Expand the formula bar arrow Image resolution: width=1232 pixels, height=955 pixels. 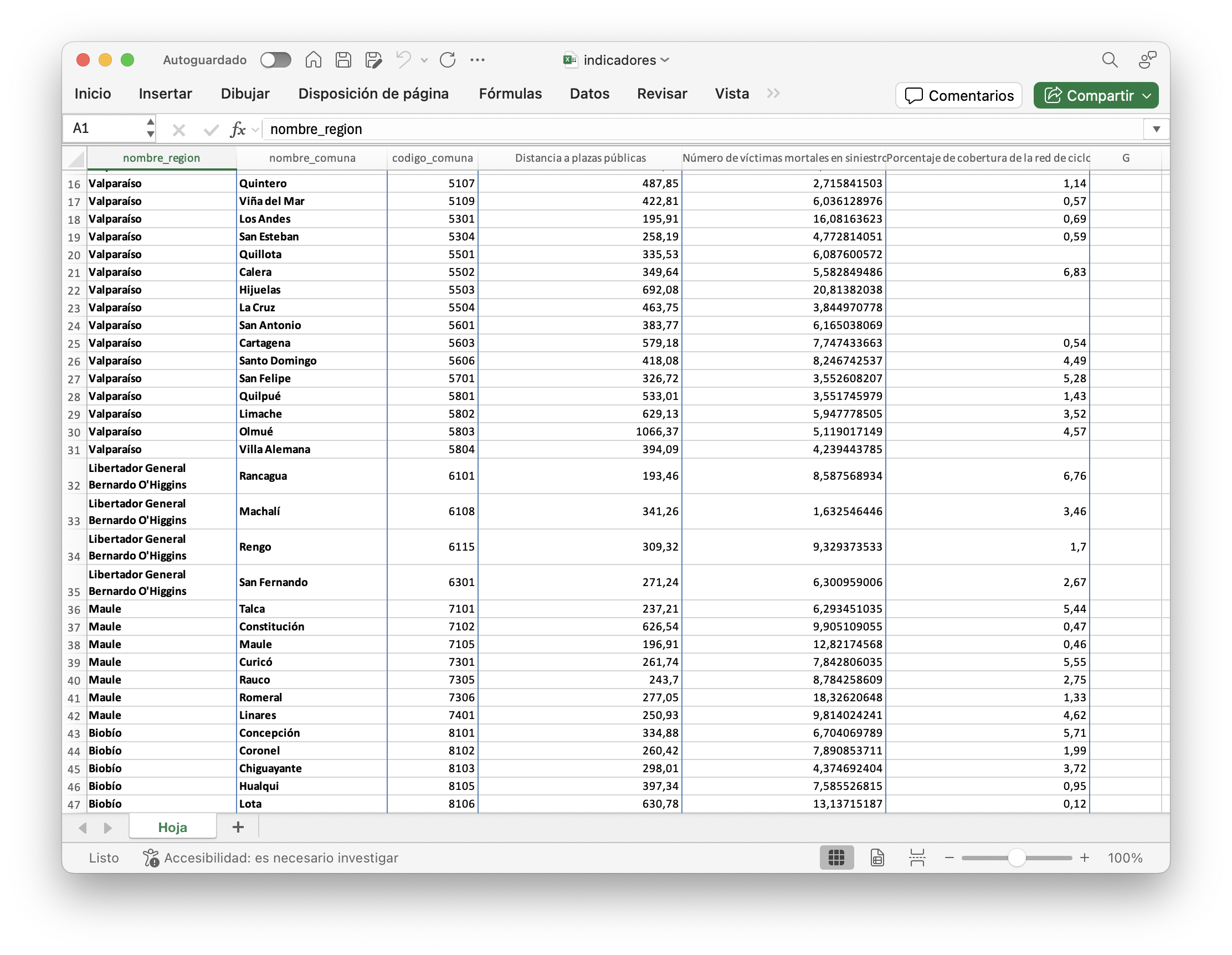(1156, 129)
